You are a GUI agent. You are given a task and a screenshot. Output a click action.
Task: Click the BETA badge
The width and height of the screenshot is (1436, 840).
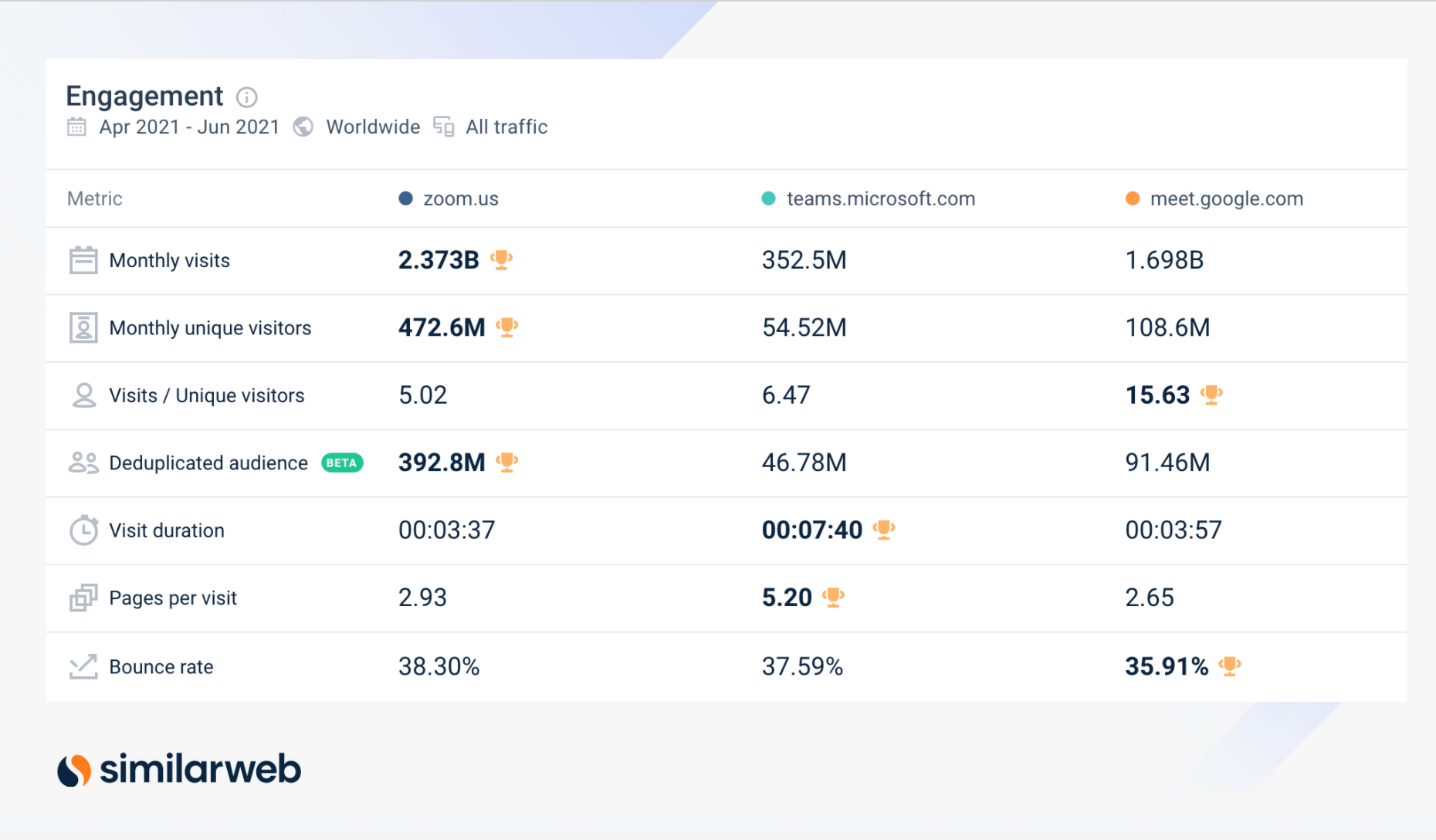(x=342, y=463)
